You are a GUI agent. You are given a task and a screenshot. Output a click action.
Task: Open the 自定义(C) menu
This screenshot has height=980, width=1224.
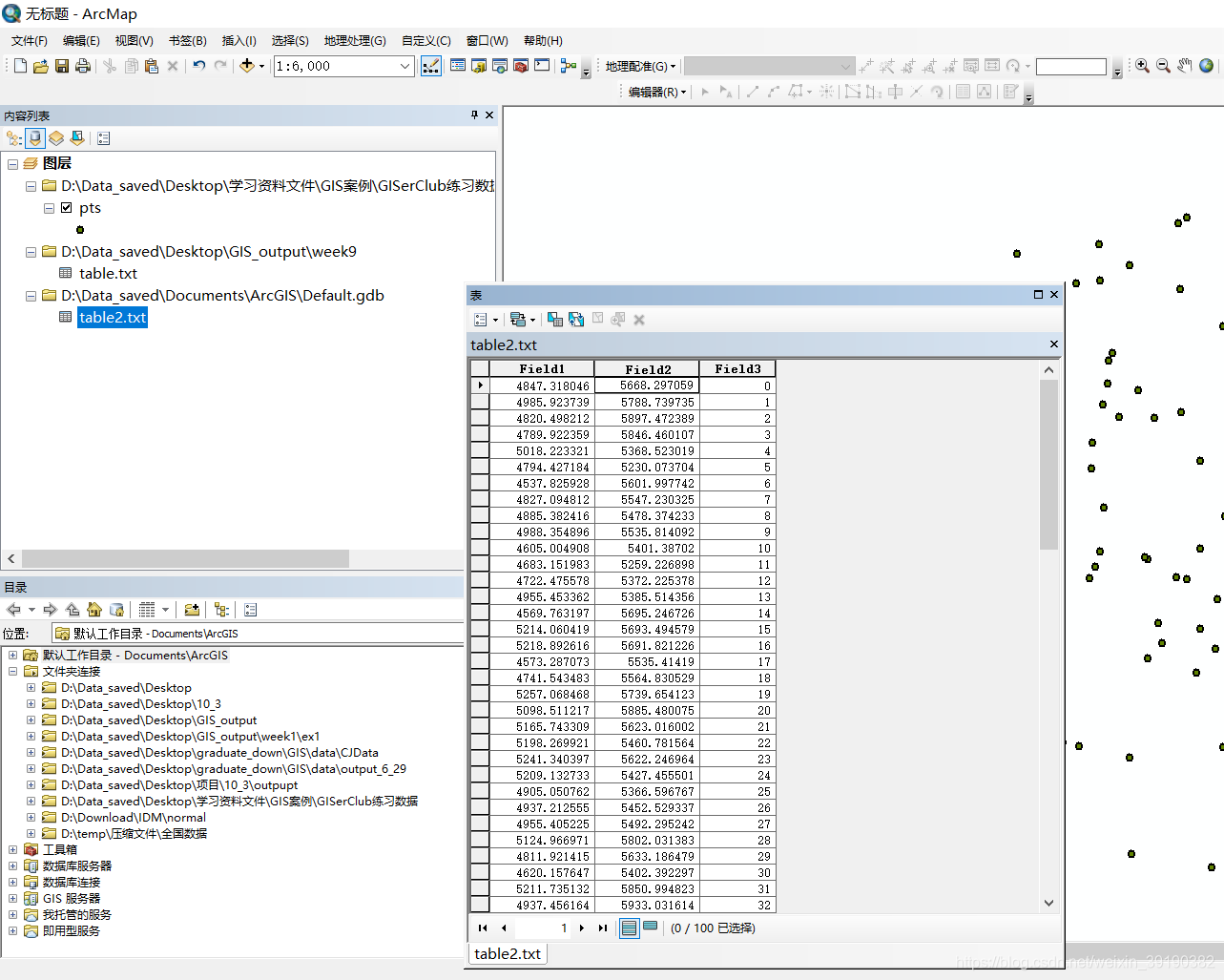tap(426, 40)
